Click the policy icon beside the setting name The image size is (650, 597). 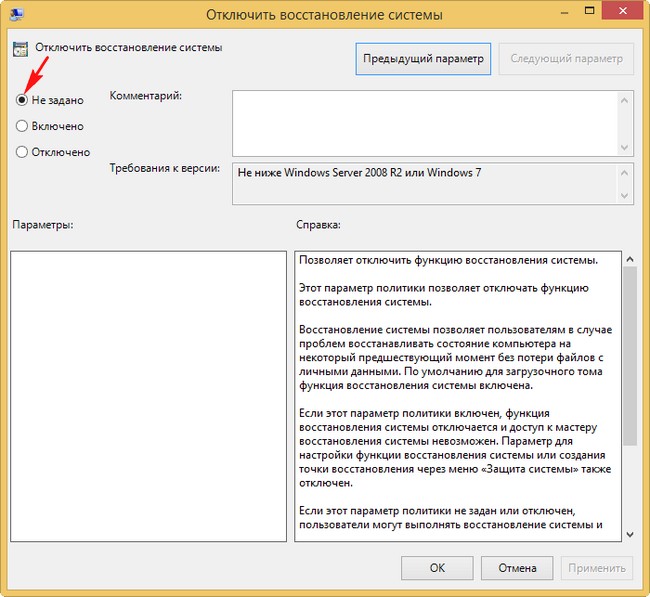(20, 48)
